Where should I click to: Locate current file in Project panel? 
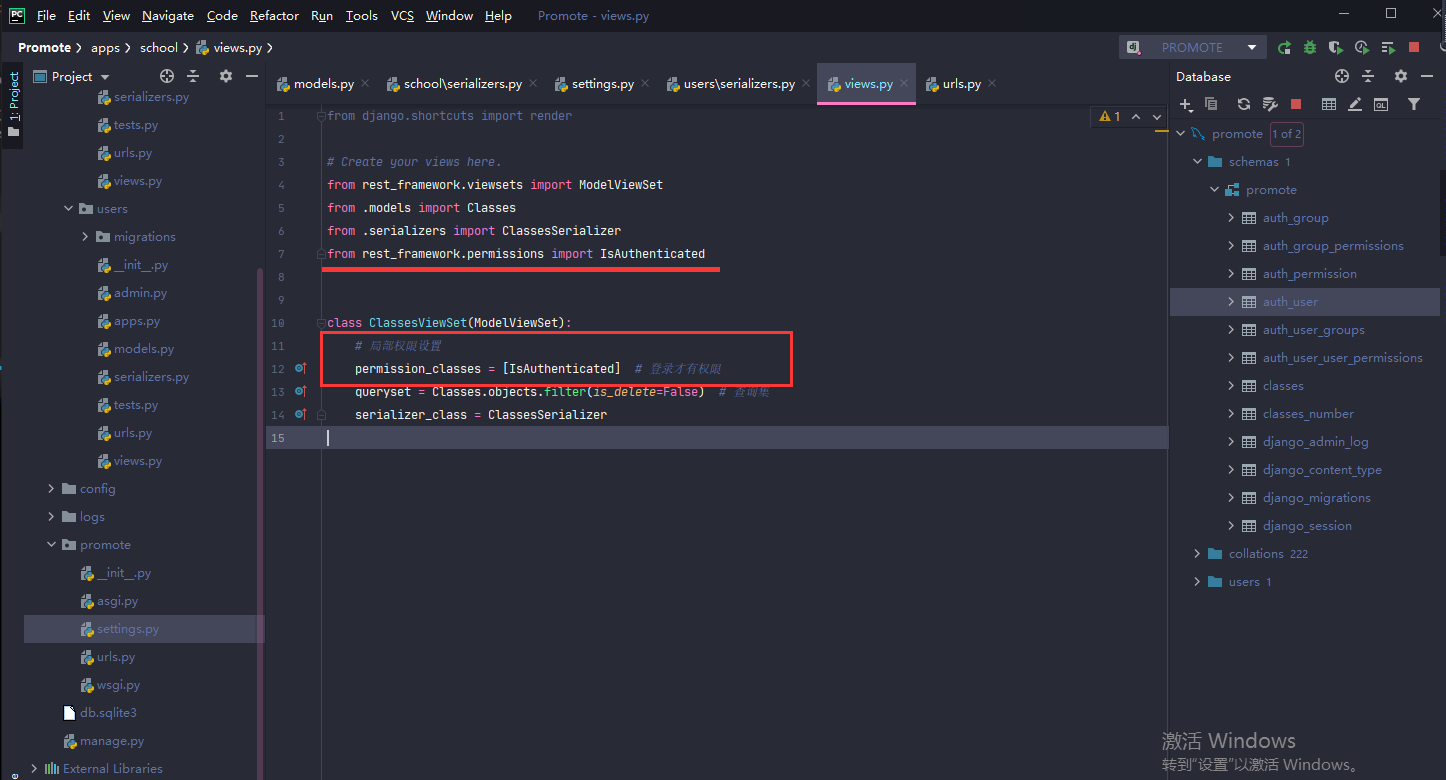(x=167, y=76)
